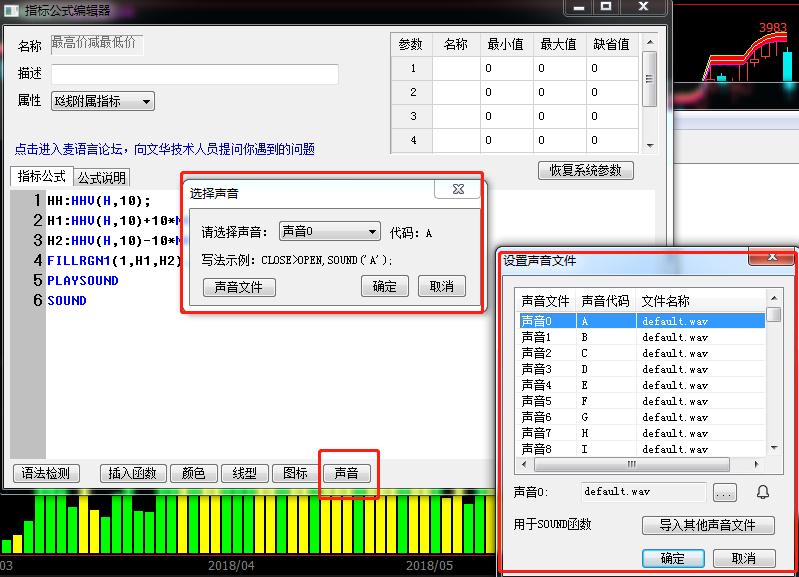Select the 声音3 row in the sound list
The image size is (799, 577).
pyautogui.click(x=536, y=369)
